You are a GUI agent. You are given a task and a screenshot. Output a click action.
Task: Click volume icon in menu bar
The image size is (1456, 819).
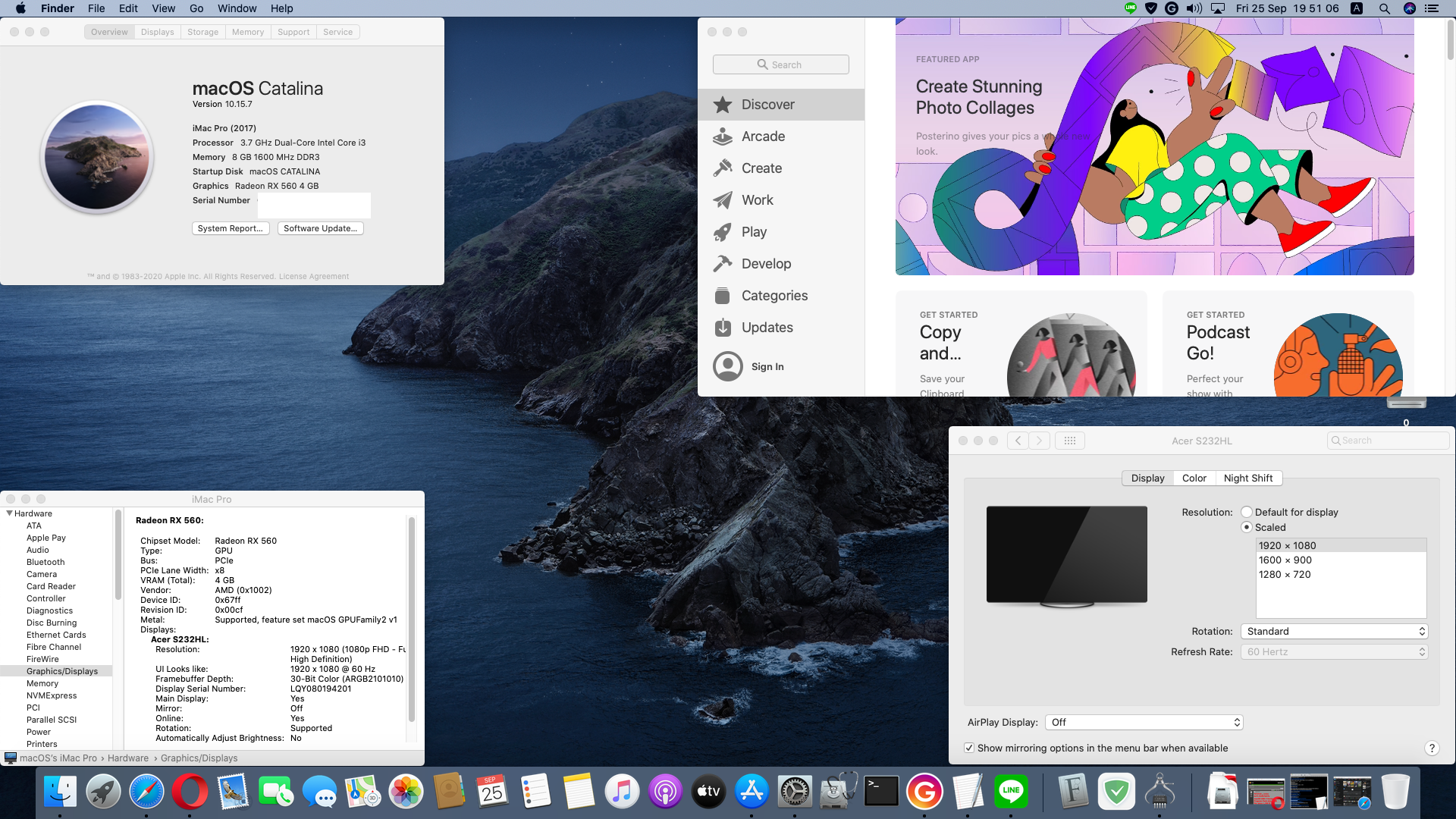(x=1194, y=8)
